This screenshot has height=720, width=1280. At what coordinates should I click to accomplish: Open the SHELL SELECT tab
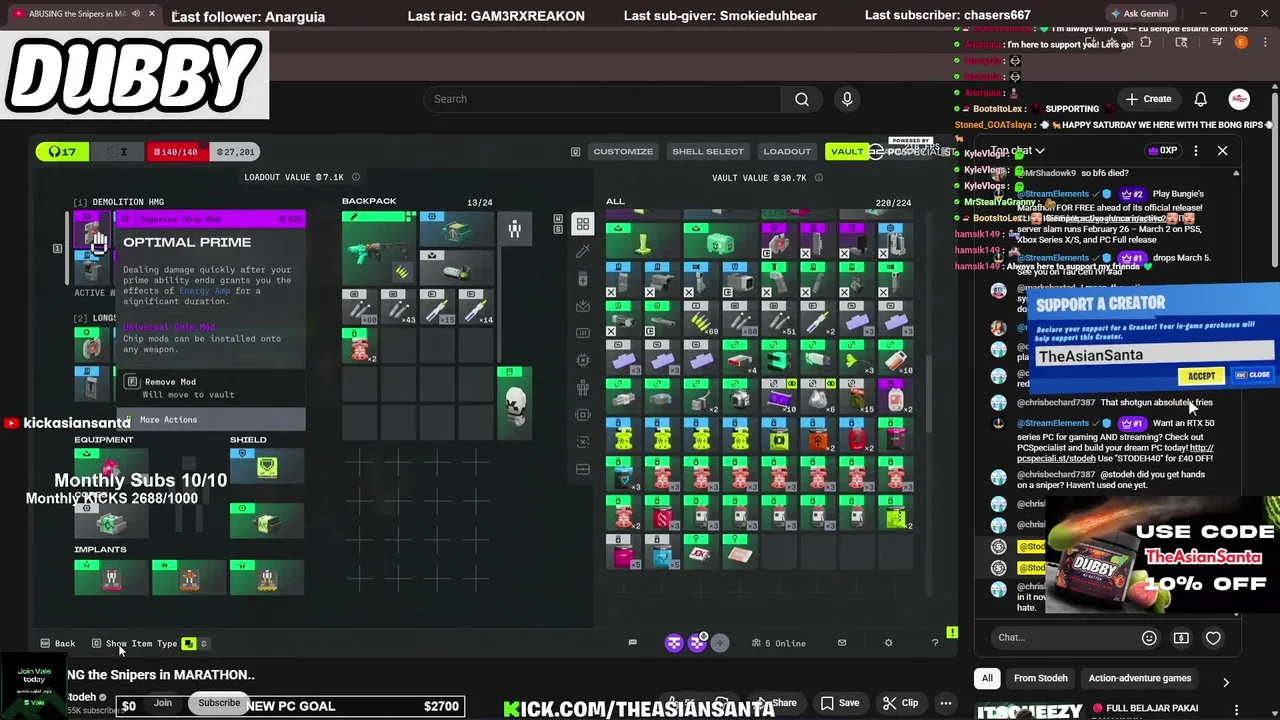[x=707, y=151]
